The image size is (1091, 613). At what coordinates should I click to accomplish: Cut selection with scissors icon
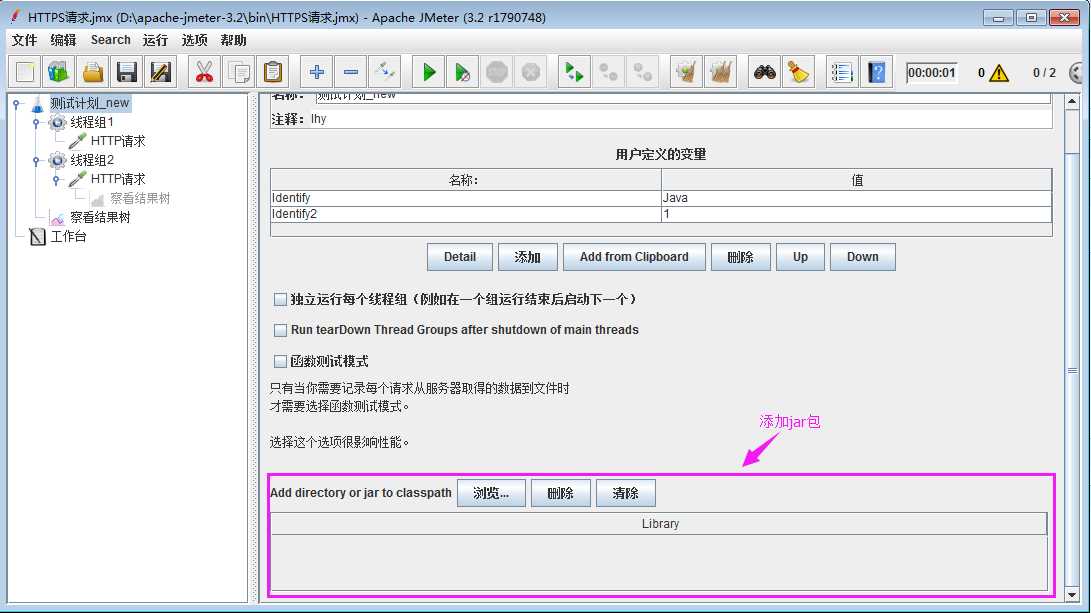click(204, 72)
